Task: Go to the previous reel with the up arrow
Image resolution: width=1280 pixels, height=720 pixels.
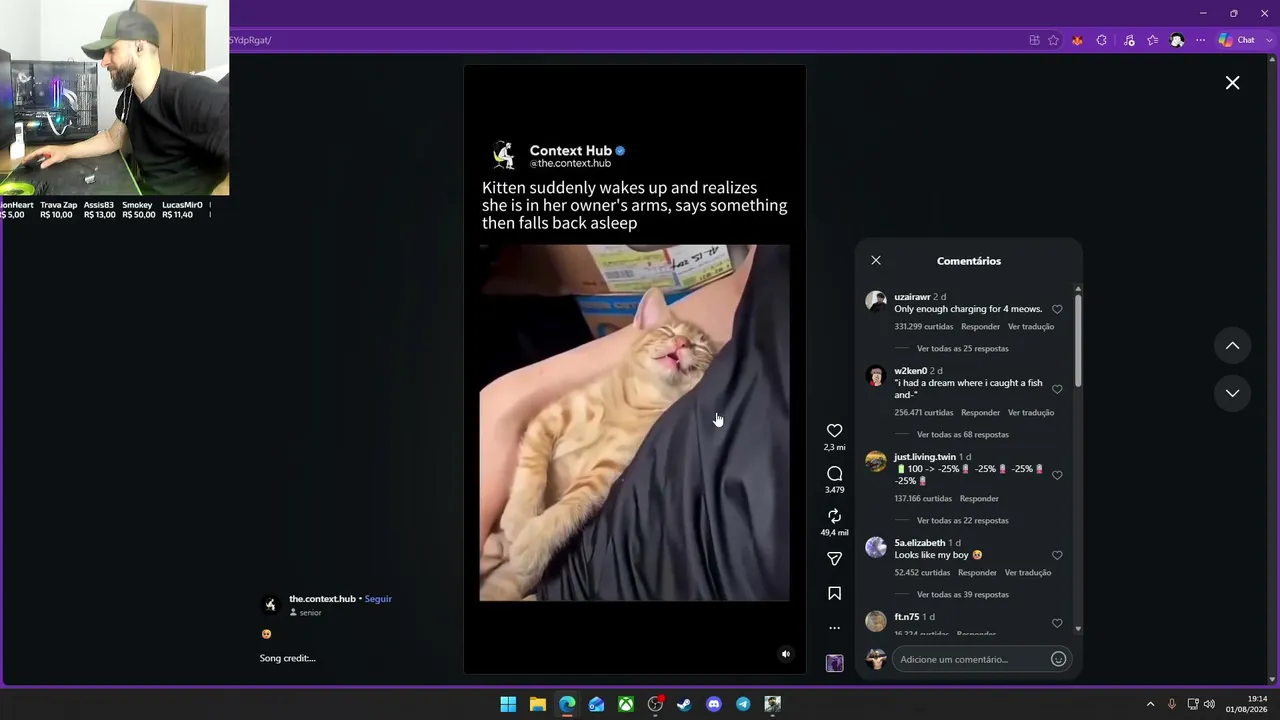Action: click(x=1232, y=346)
